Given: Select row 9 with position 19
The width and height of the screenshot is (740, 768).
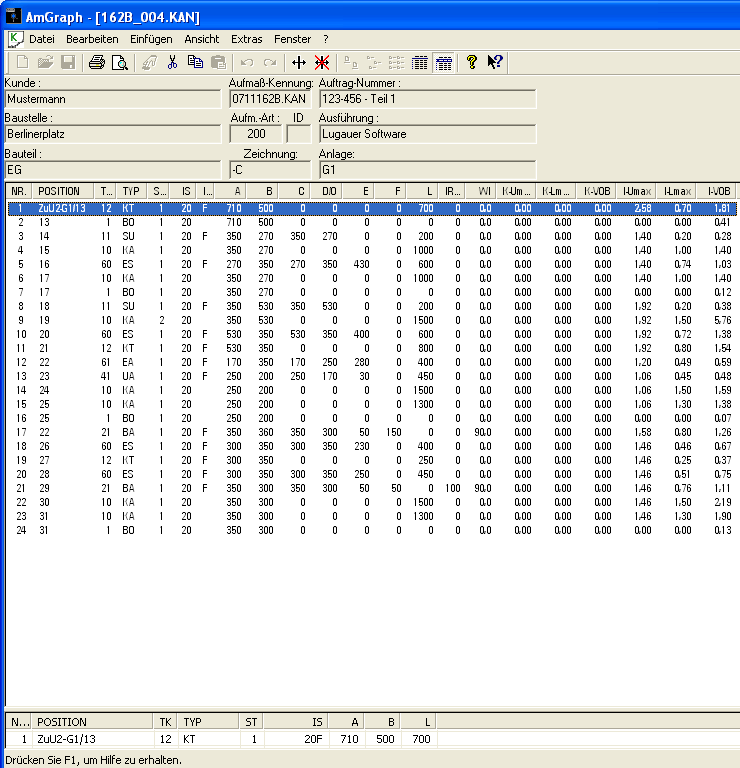Looking at the screenshot, I should [372, 320].
